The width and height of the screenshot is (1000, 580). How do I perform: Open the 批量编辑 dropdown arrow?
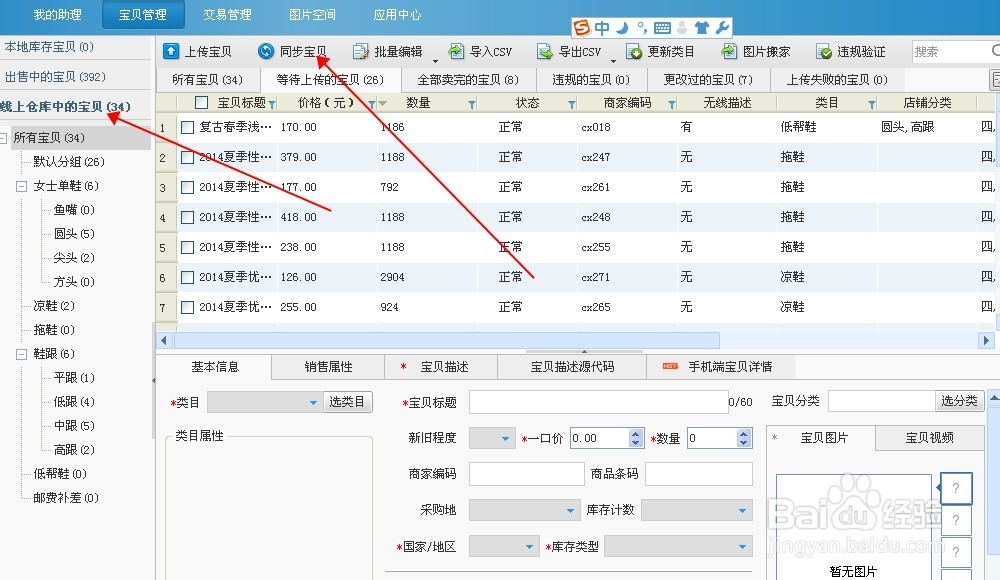click(436, 61)
